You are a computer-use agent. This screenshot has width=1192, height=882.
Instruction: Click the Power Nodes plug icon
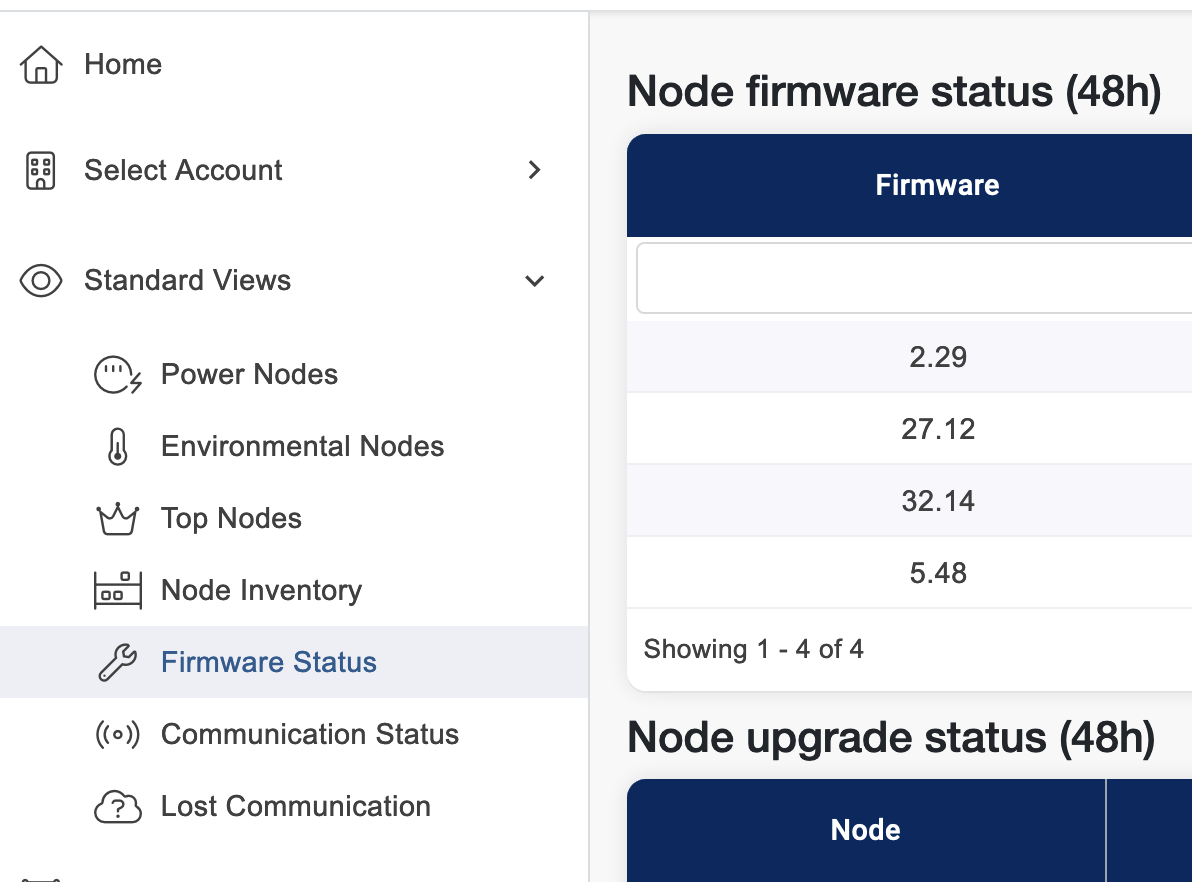point(117,375)
